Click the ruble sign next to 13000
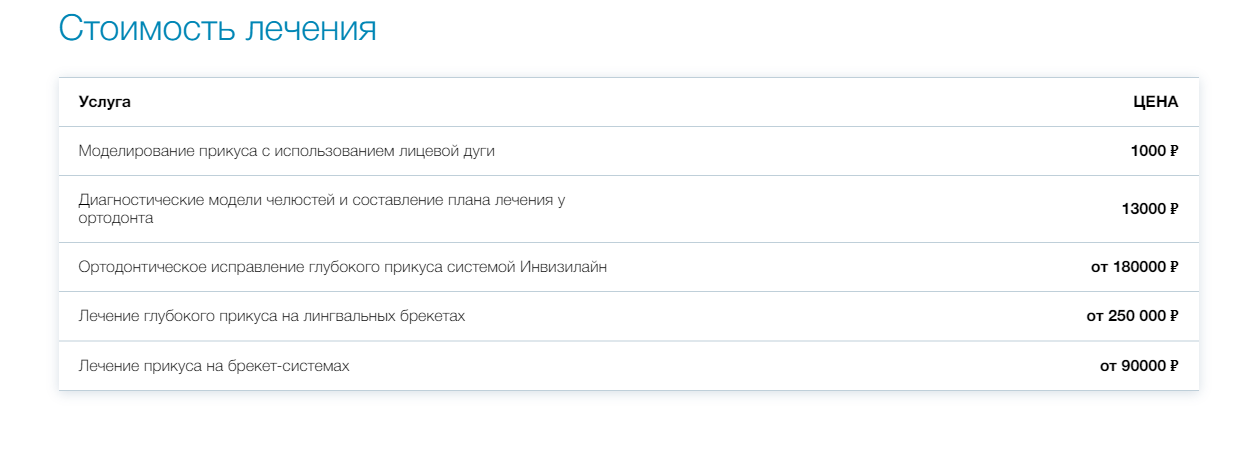The width and height of the screenshot is (1247, 469). pyautogui.click(x=1174, y=209)
